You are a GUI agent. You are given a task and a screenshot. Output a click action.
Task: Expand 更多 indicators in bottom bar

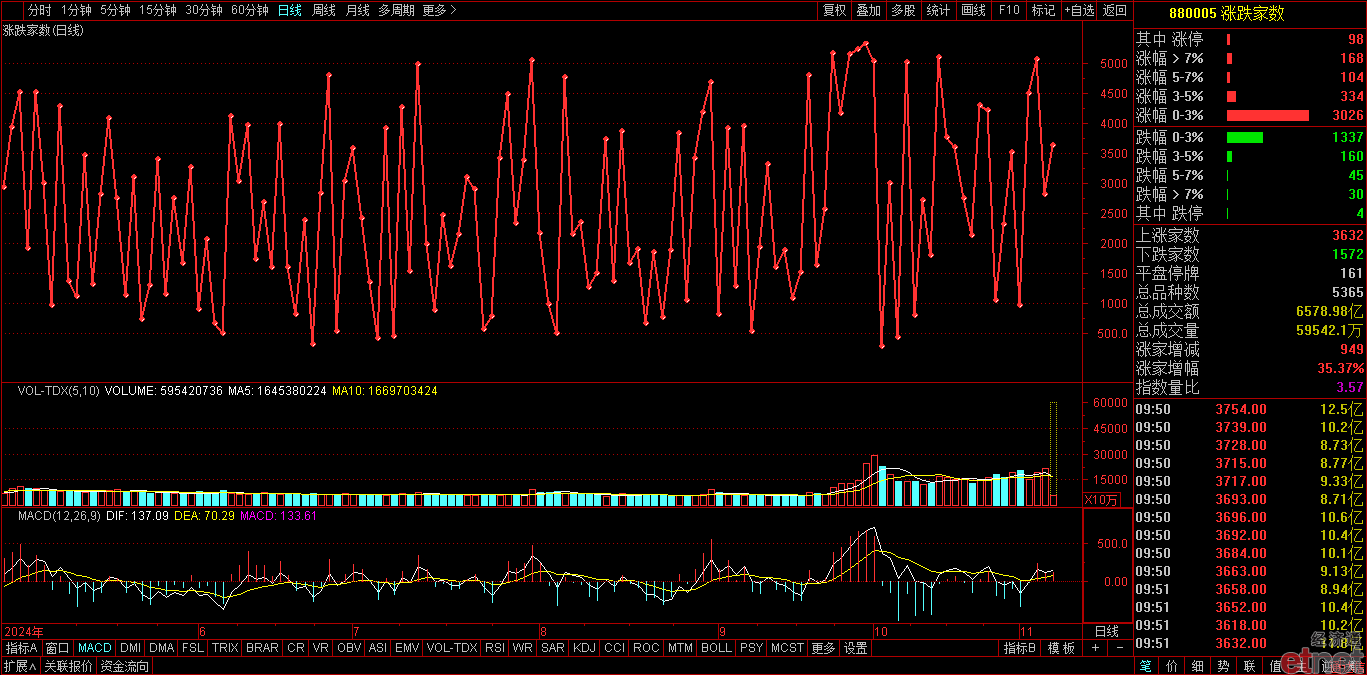pyautogui.click(x=823, y=648)
